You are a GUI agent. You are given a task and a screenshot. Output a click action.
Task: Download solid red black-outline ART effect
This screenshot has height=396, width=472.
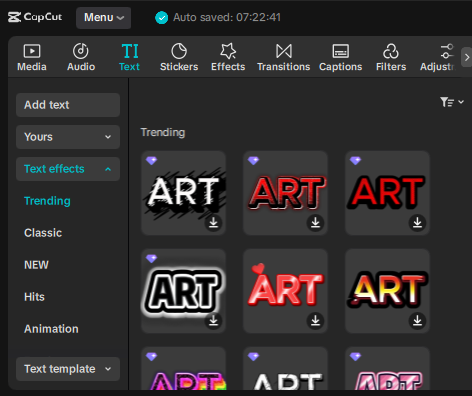pos(417,222)
